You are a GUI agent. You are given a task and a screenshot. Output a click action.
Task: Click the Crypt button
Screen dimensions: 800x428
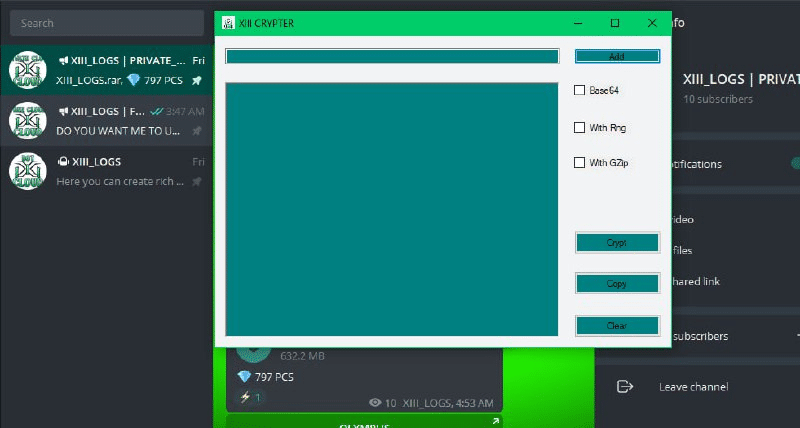[x=617, y=243]
